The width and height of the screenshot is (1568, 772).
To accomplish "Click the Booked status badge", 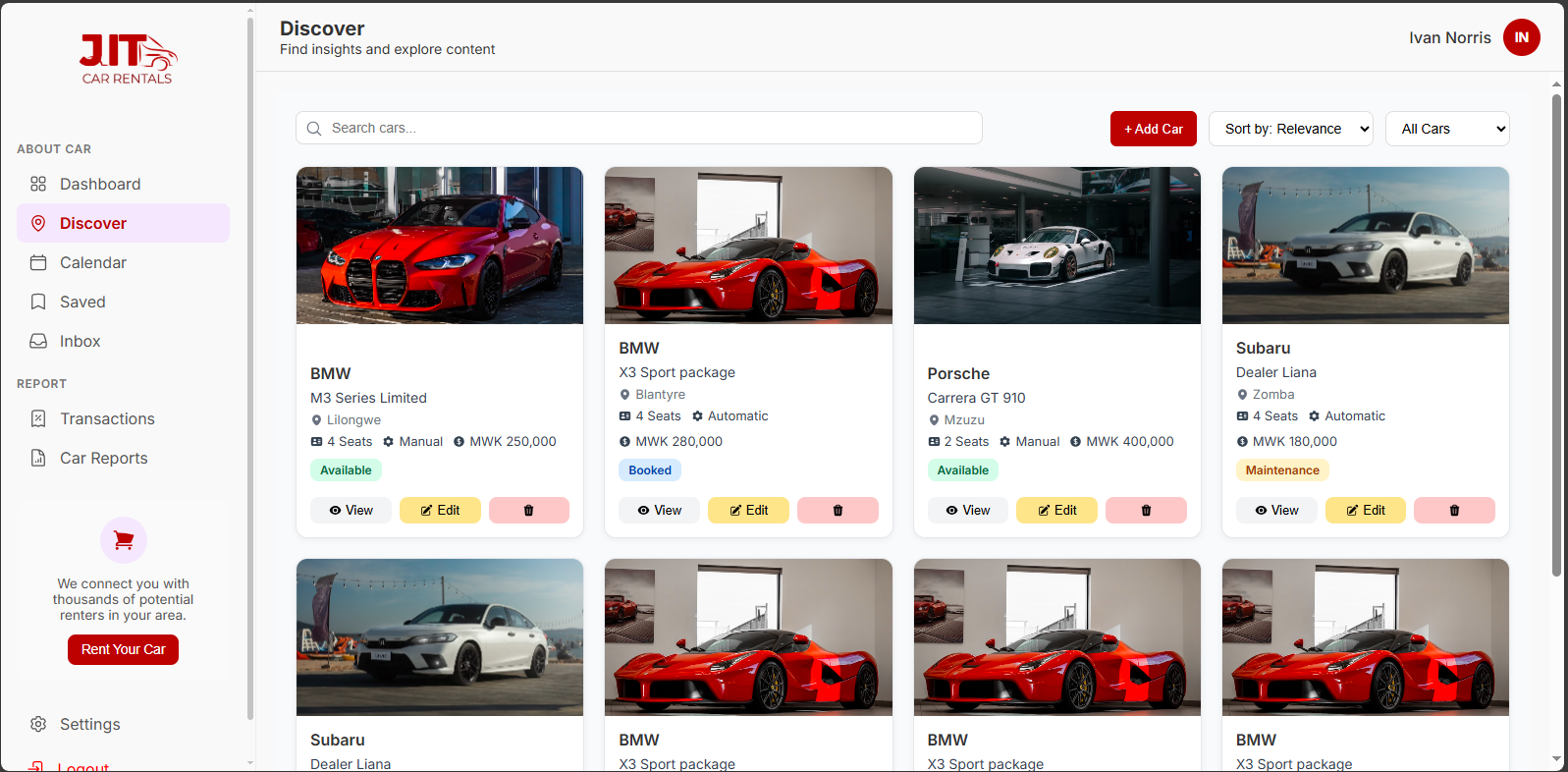I will coord(650,470).
